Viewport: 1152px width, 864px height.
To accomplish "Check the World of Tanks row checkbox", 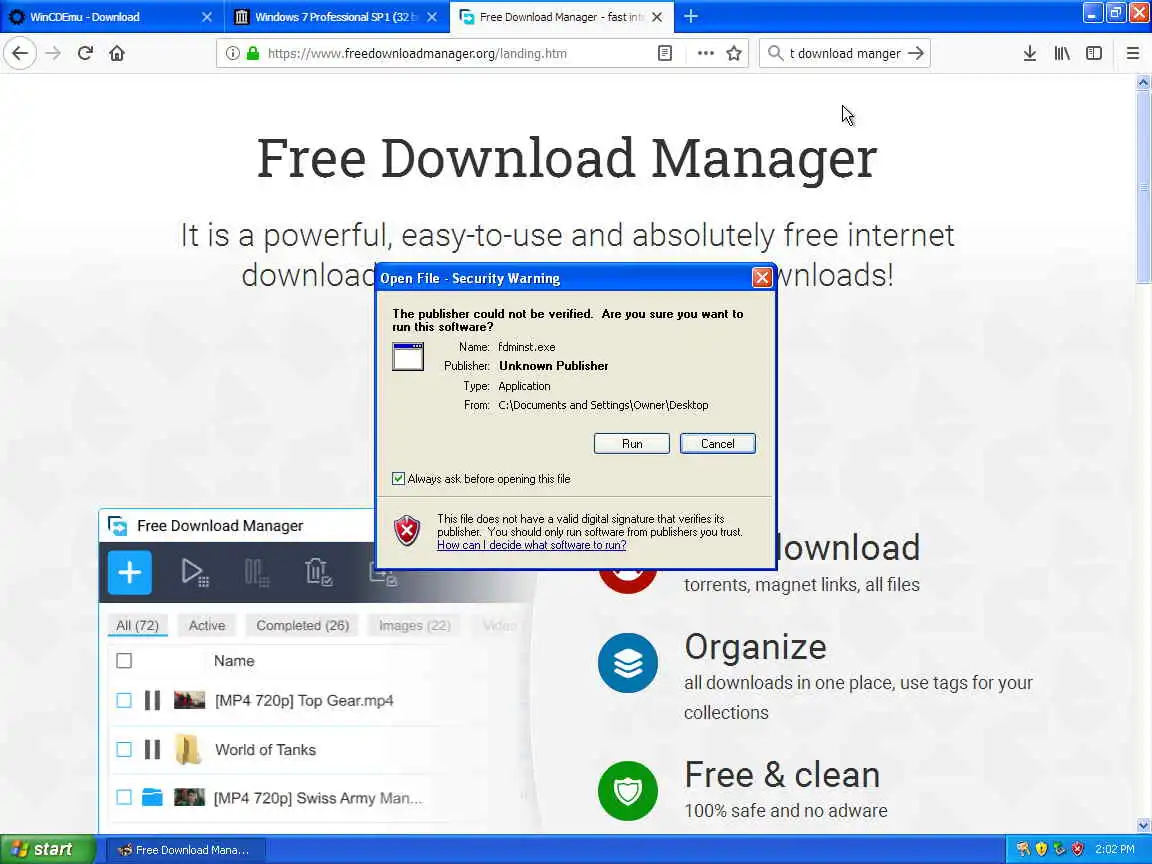I will [x=124, y=749].
